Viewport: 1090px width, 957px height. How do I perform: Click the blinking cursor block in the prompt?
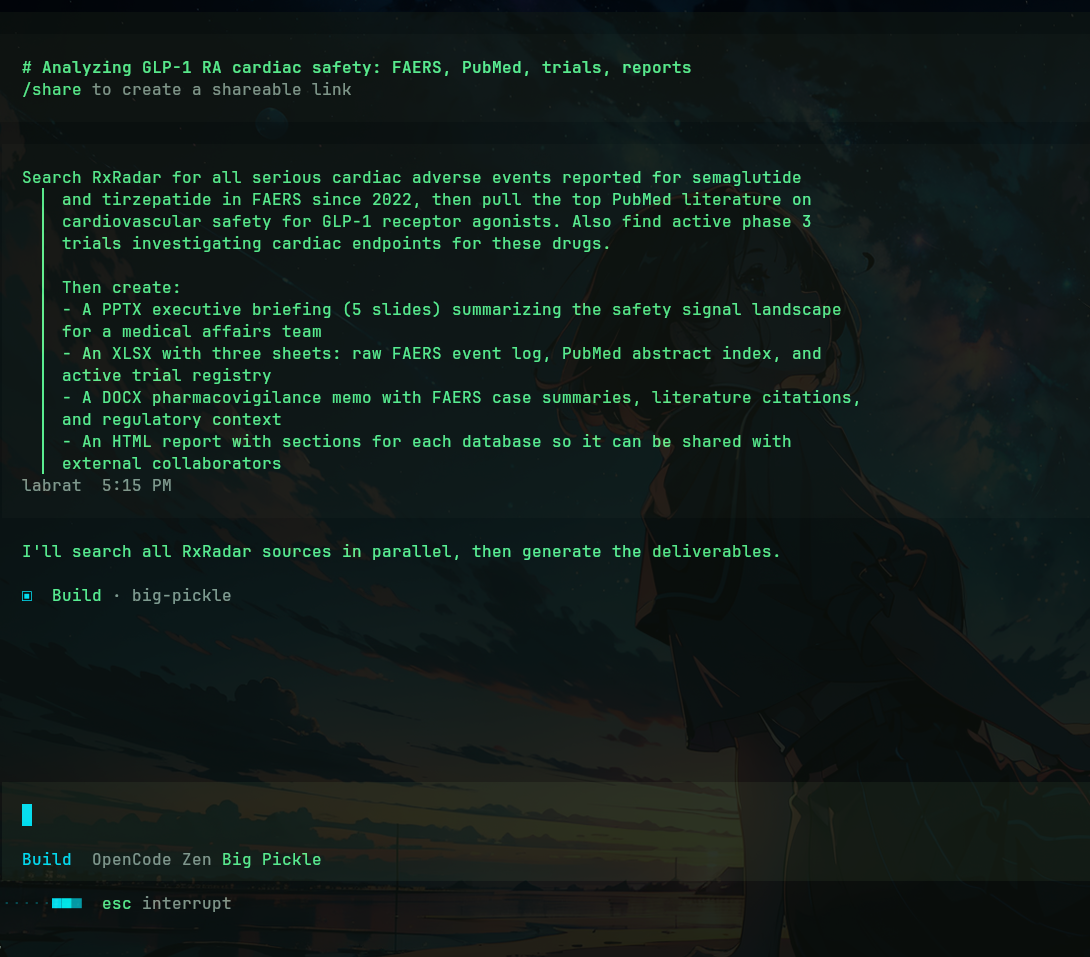point(27,815)
